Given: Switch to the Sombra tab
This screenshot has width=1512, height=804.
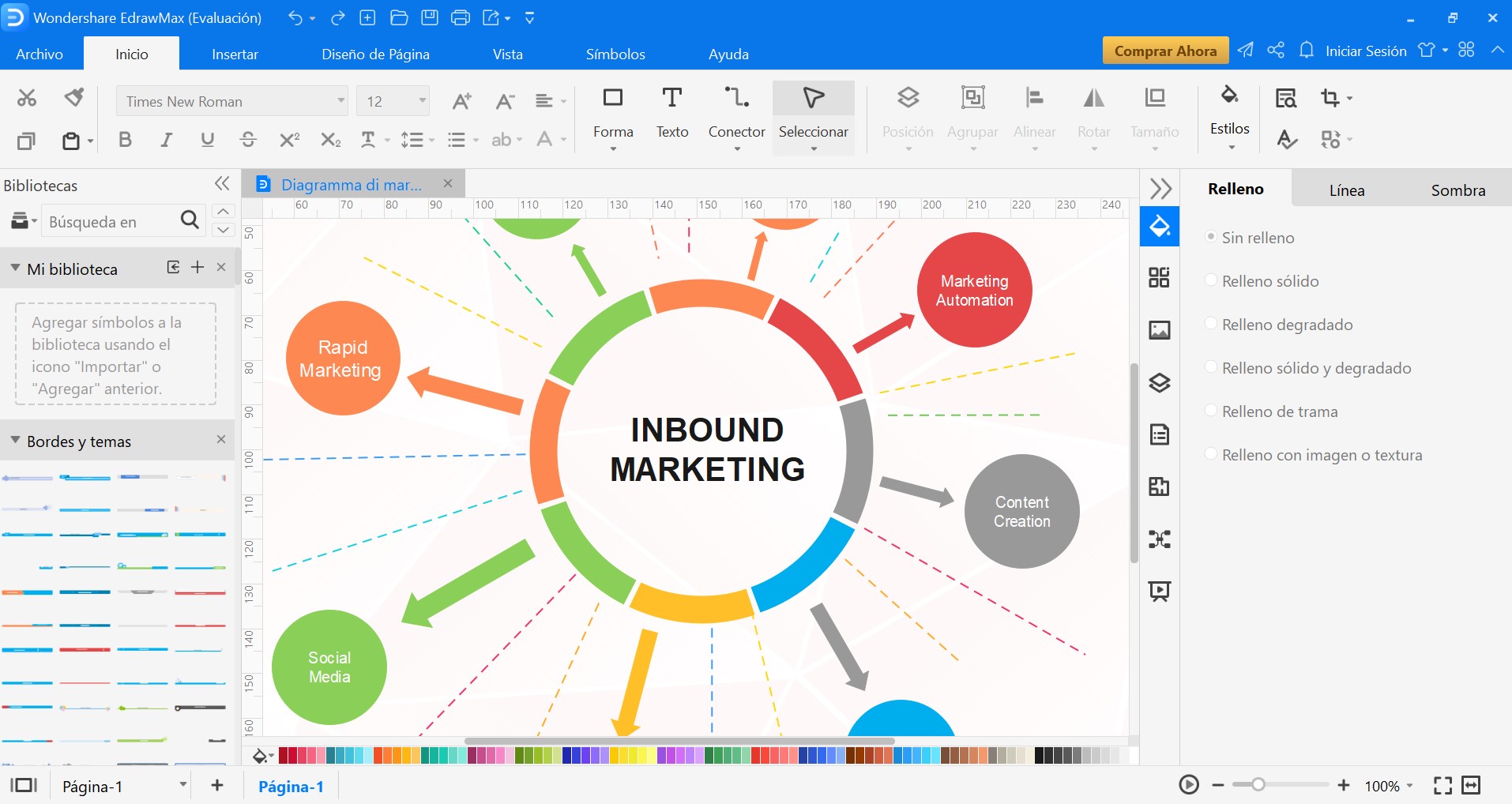Looking at the screenshot, I should [1458, 190].
